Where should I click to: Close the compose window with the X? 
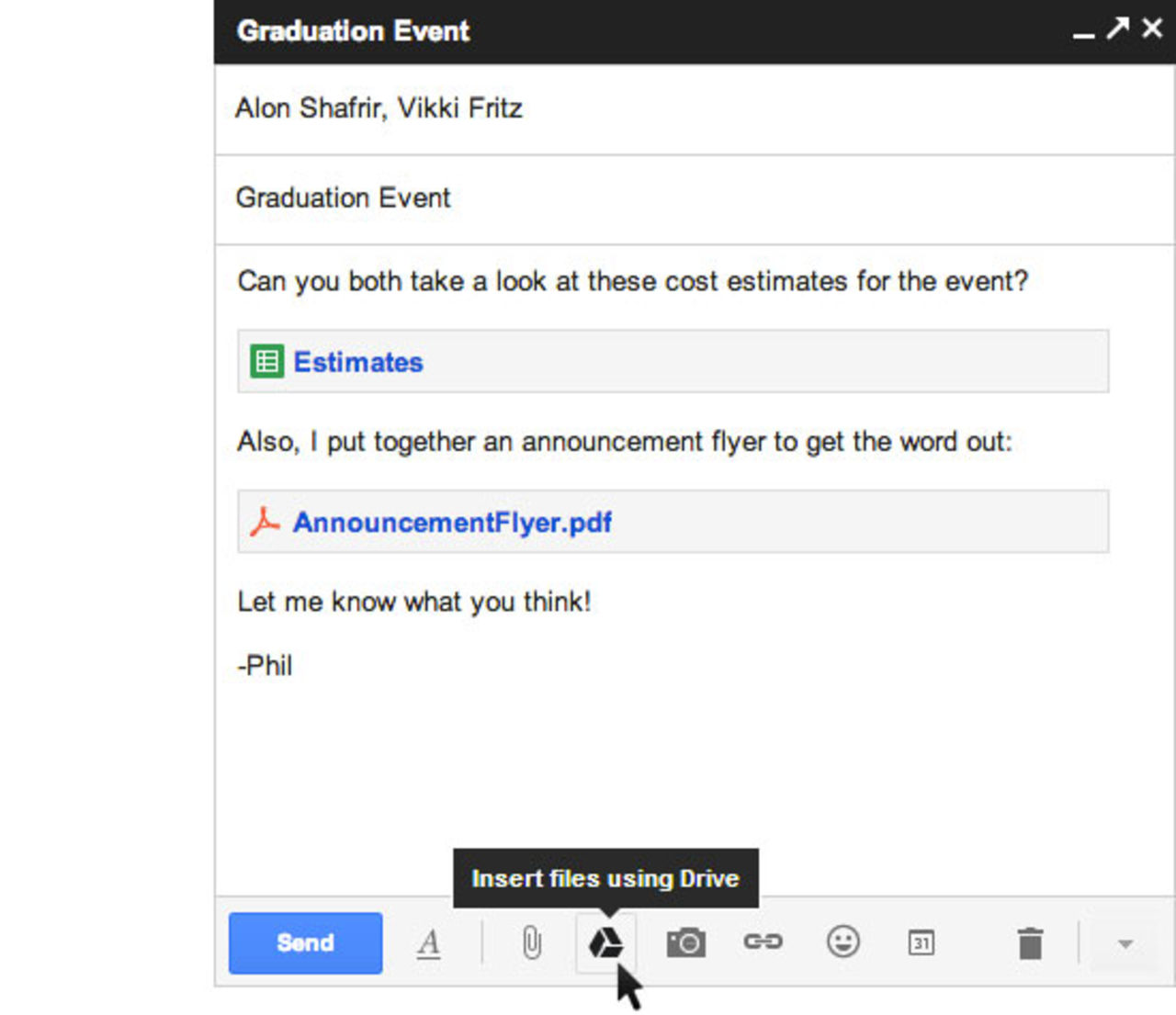(x=1151, y=28)
